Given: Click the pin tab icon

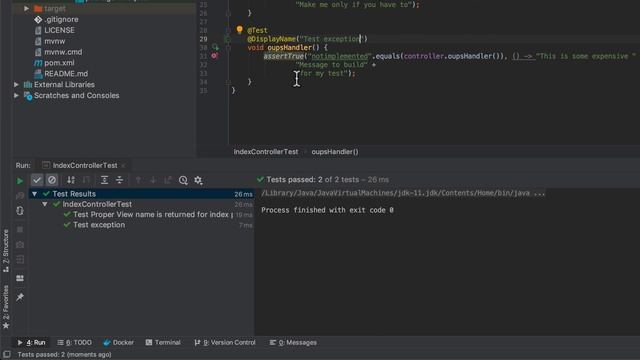Looking at the screenshot, I should 20,297.
